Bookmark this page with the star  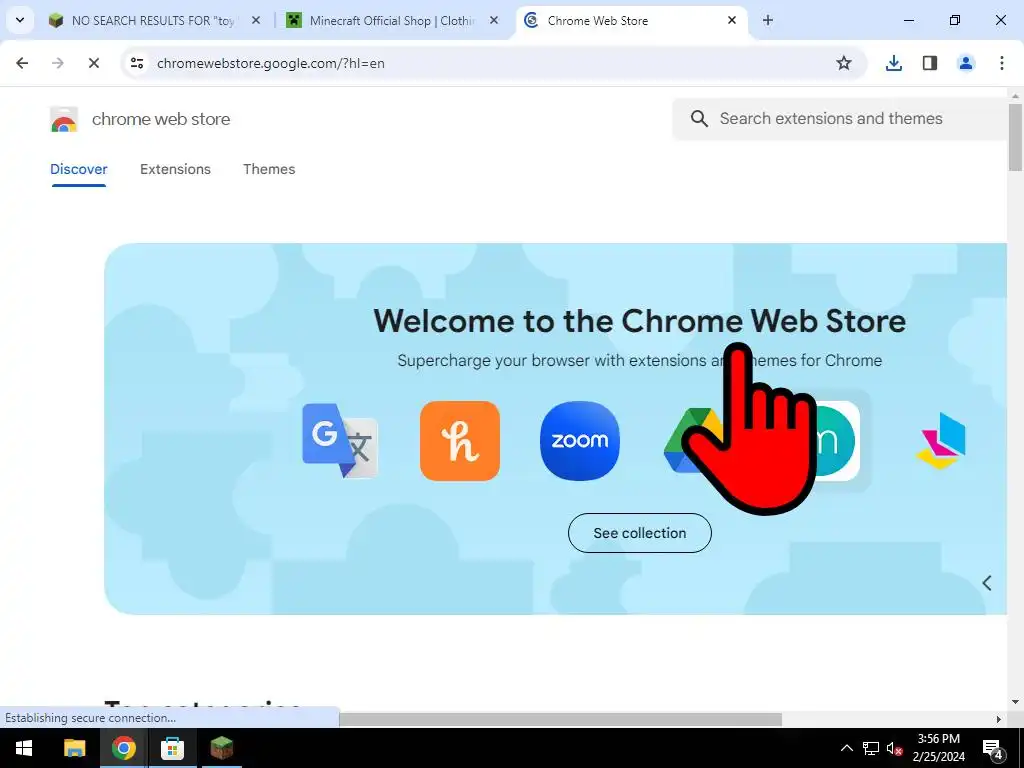click(844, 63)
